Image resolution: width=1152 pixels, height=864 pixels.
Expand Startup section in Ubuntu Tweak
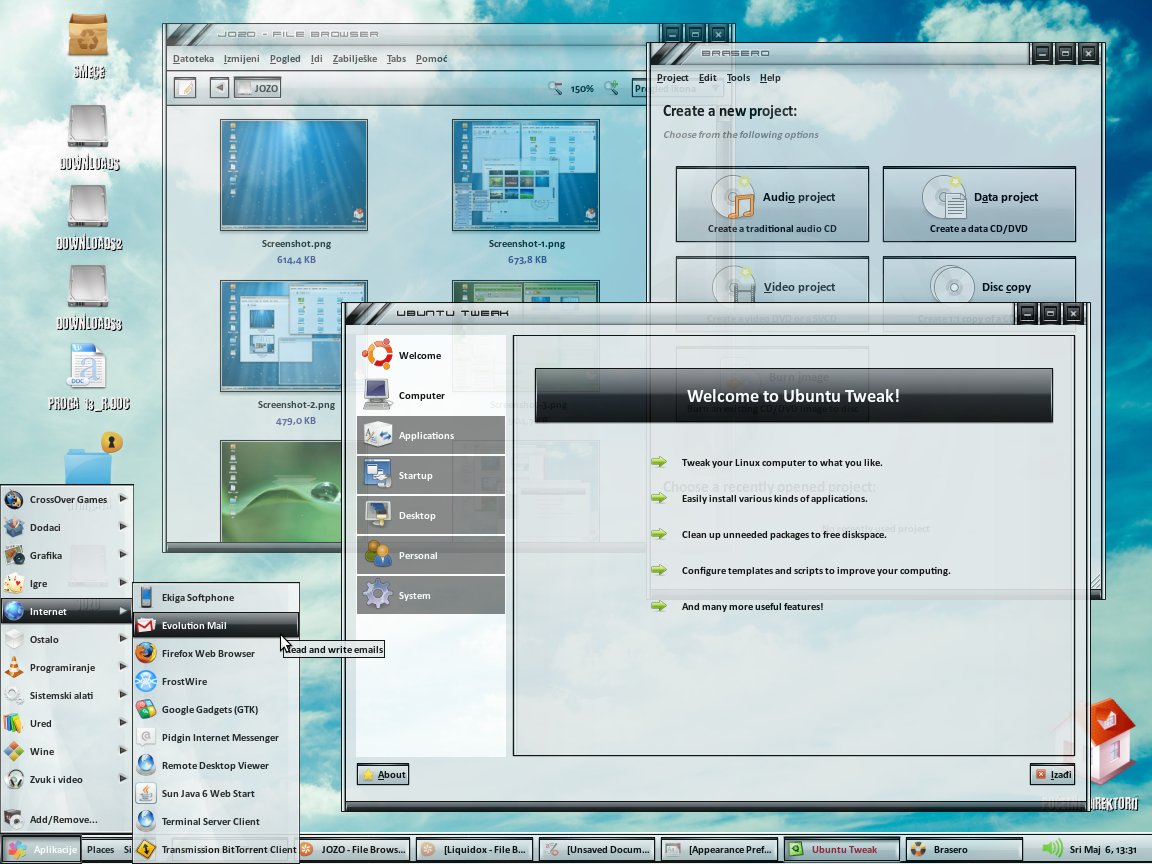point(431,475)
